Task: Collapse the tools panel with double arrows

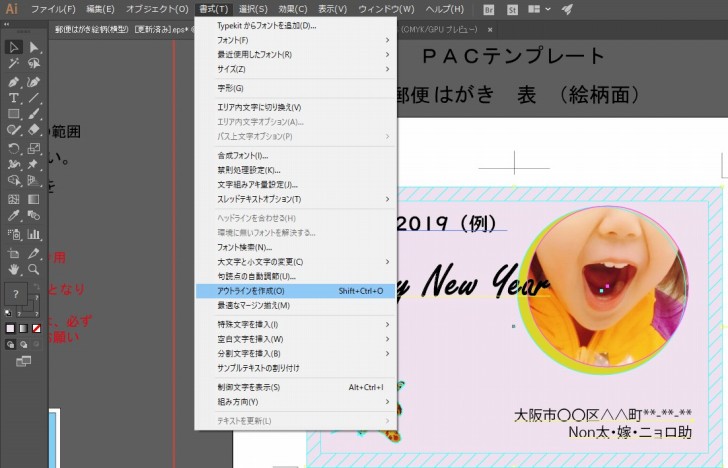Action: tap(6, 24)
